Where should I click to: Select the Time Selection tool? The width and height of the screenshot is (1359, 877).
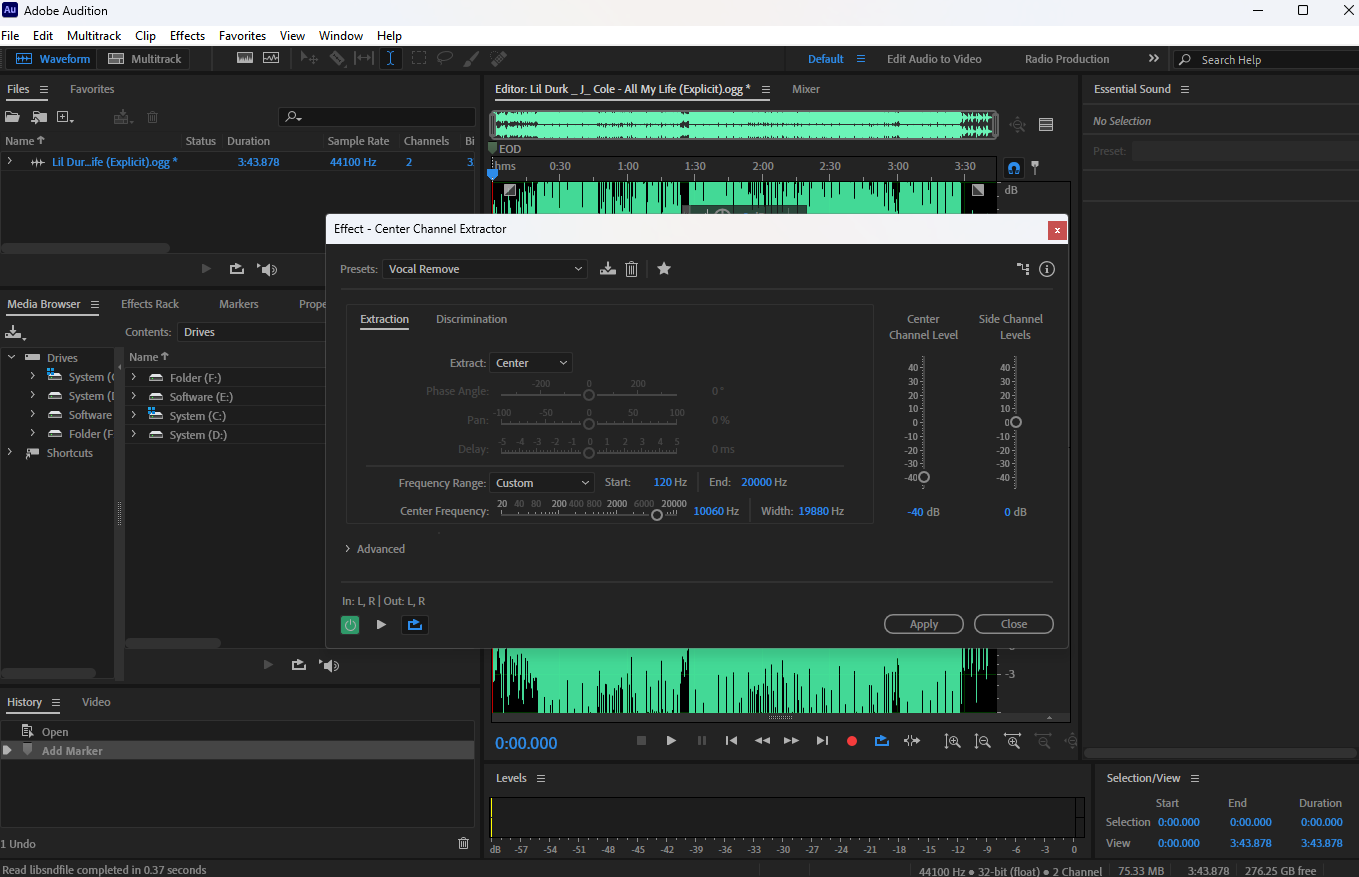coord(390,59)
